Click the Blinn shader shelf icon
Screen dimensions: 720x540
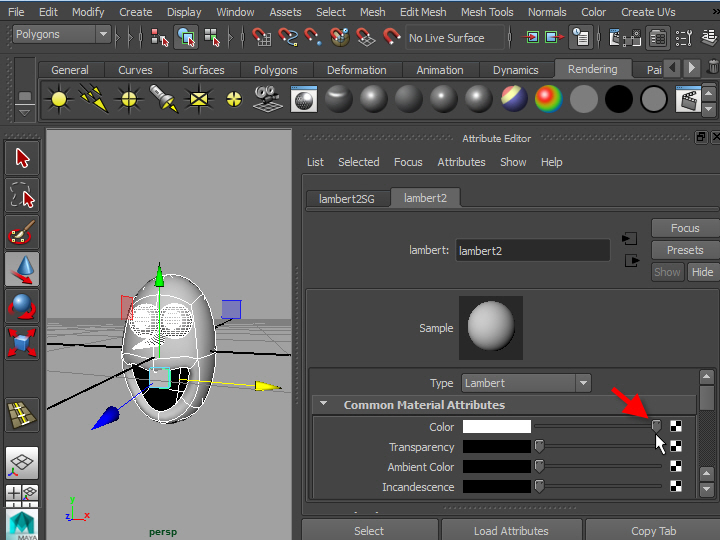coord(373,99)
